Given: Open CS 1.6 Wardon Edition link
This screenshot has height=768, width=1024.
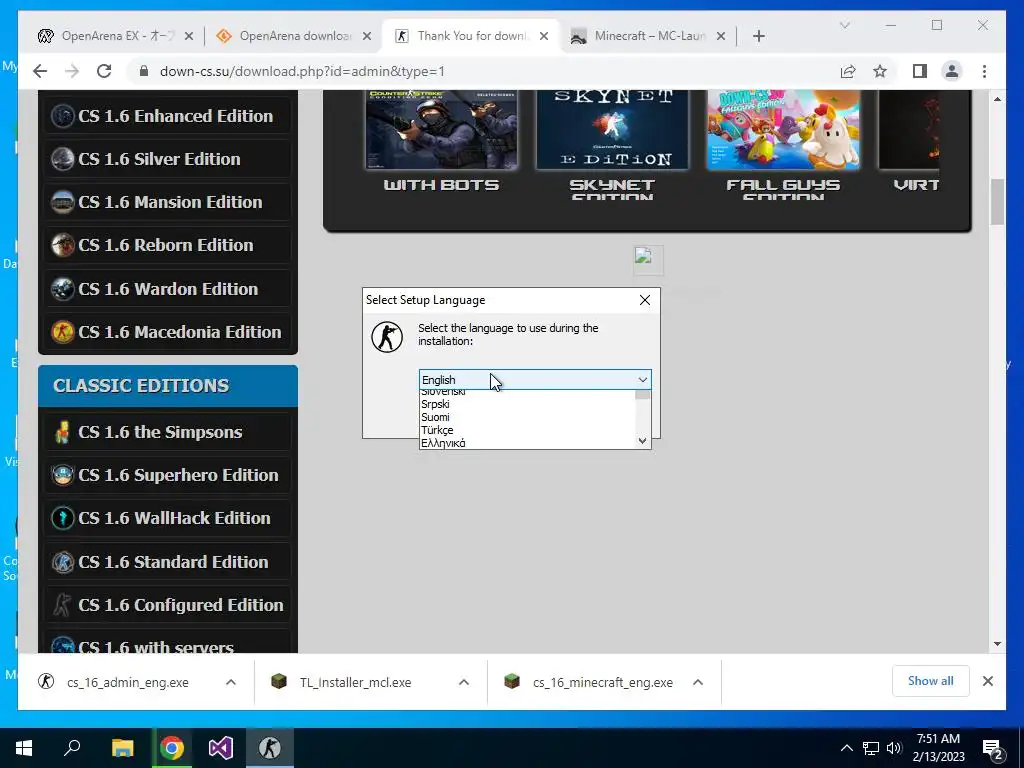Looking at the screenshot, I should pyautogui.click(x=168, y=289).
